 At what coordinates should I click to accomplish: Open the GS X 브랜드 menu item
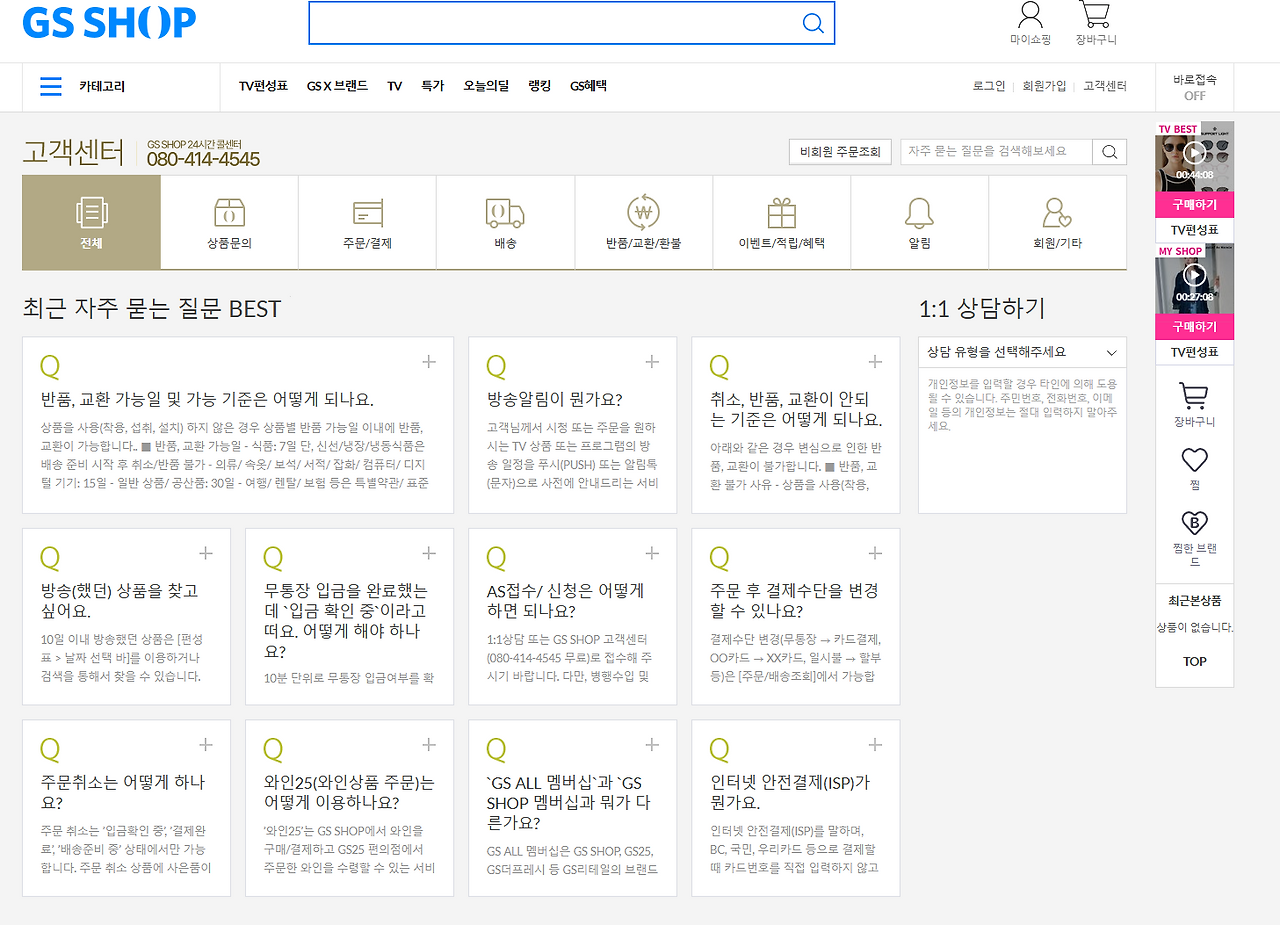click(337, 87)
